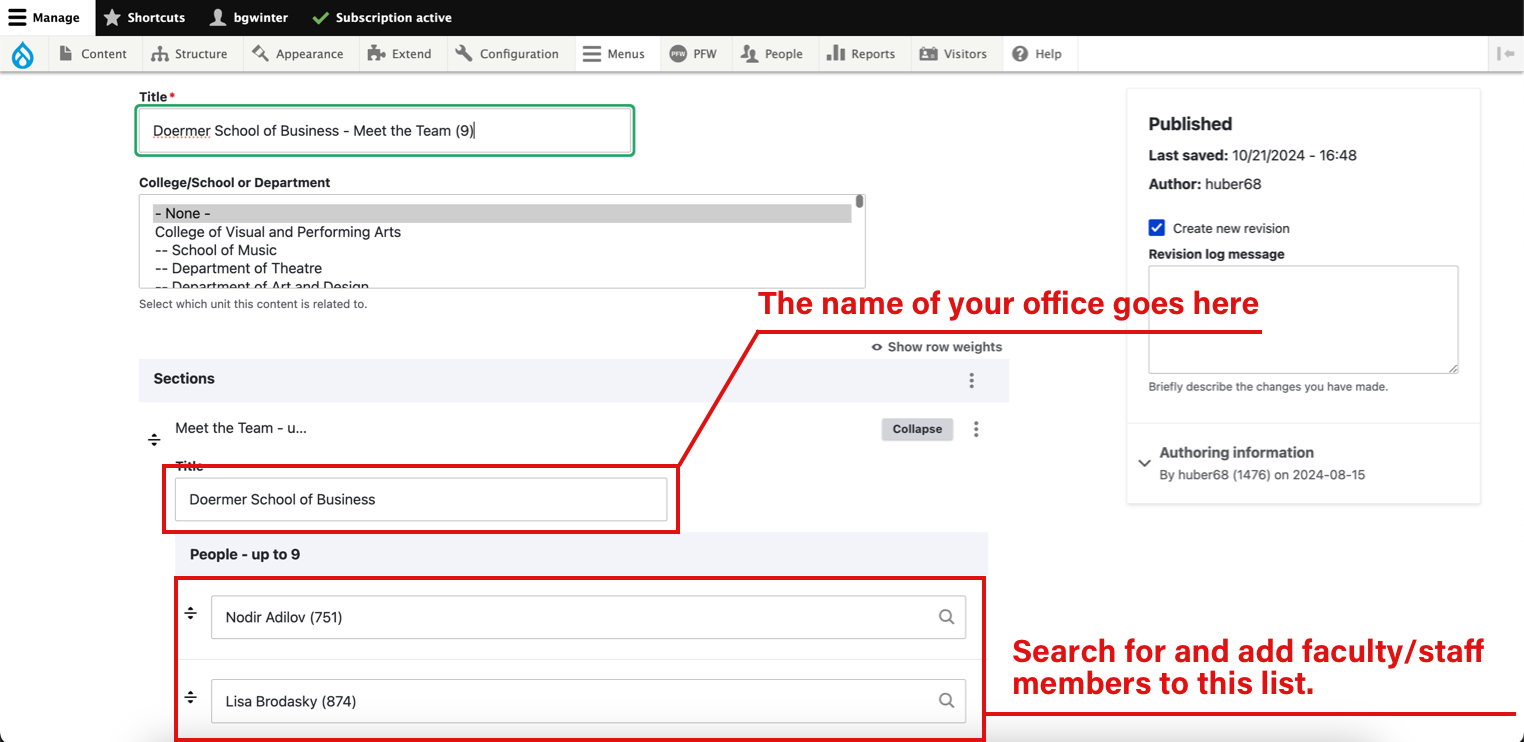Click the 'People - up to 9' heading
This screenshot has width=1524, height=742.
click(245, 554)
